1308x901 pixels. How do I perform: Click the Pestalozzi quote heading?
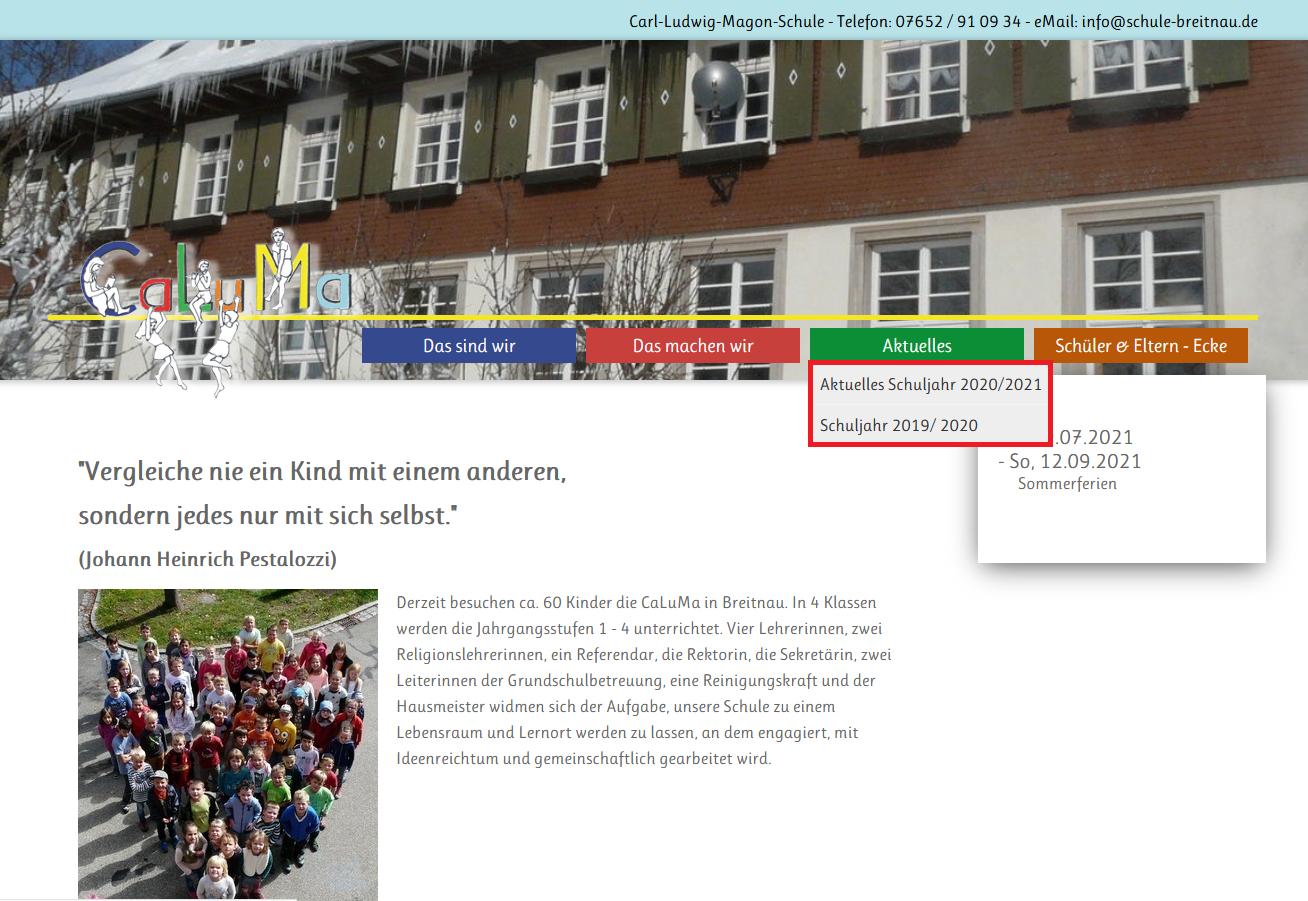(x=322, y=493)
